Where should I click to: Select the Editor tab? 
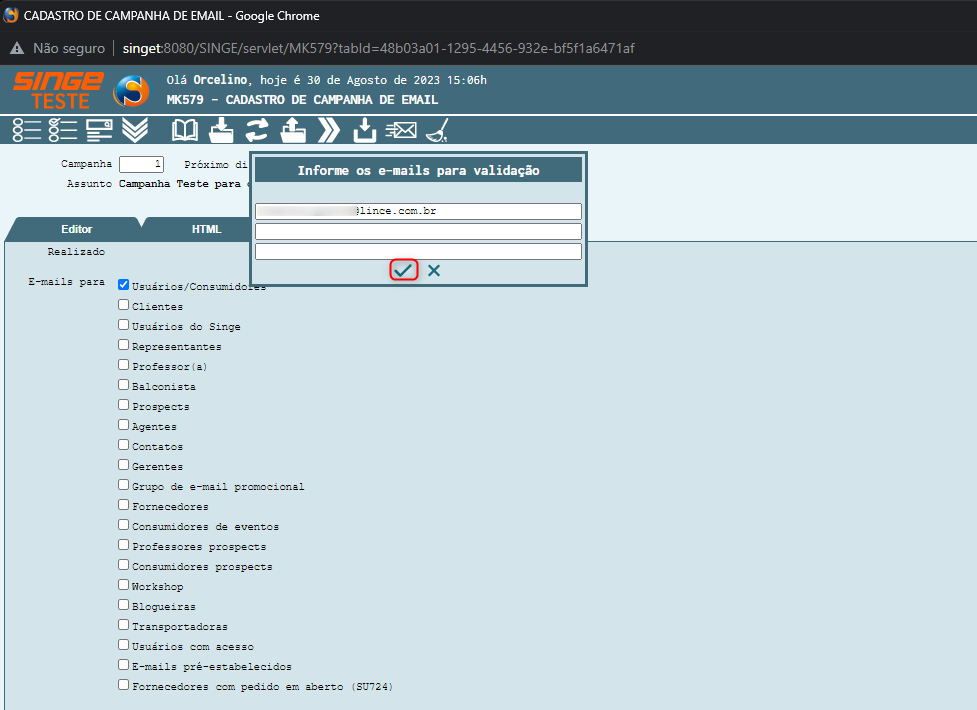77,229
